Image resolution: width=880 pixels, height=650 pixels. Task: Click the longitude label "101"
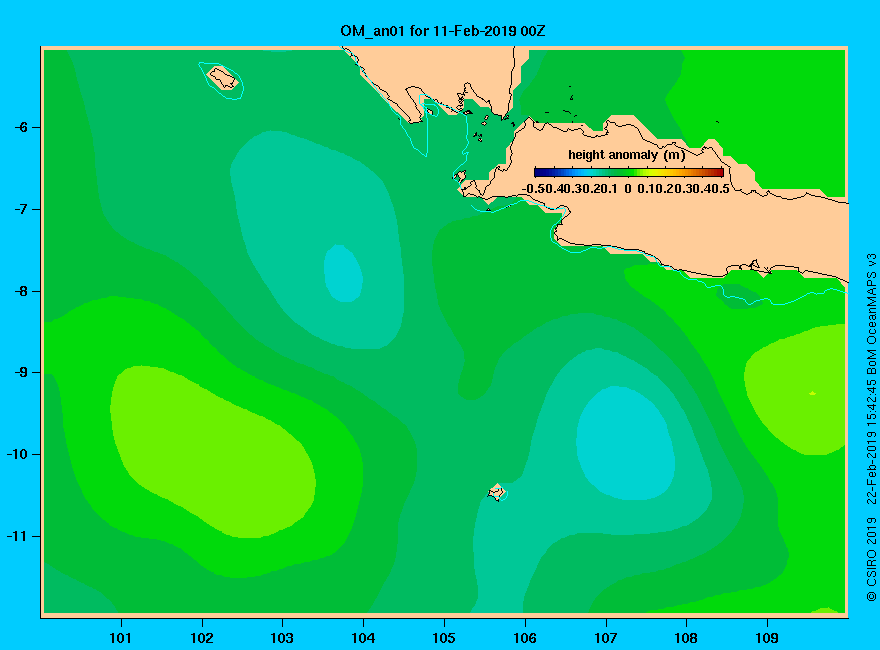click(120, 638)
